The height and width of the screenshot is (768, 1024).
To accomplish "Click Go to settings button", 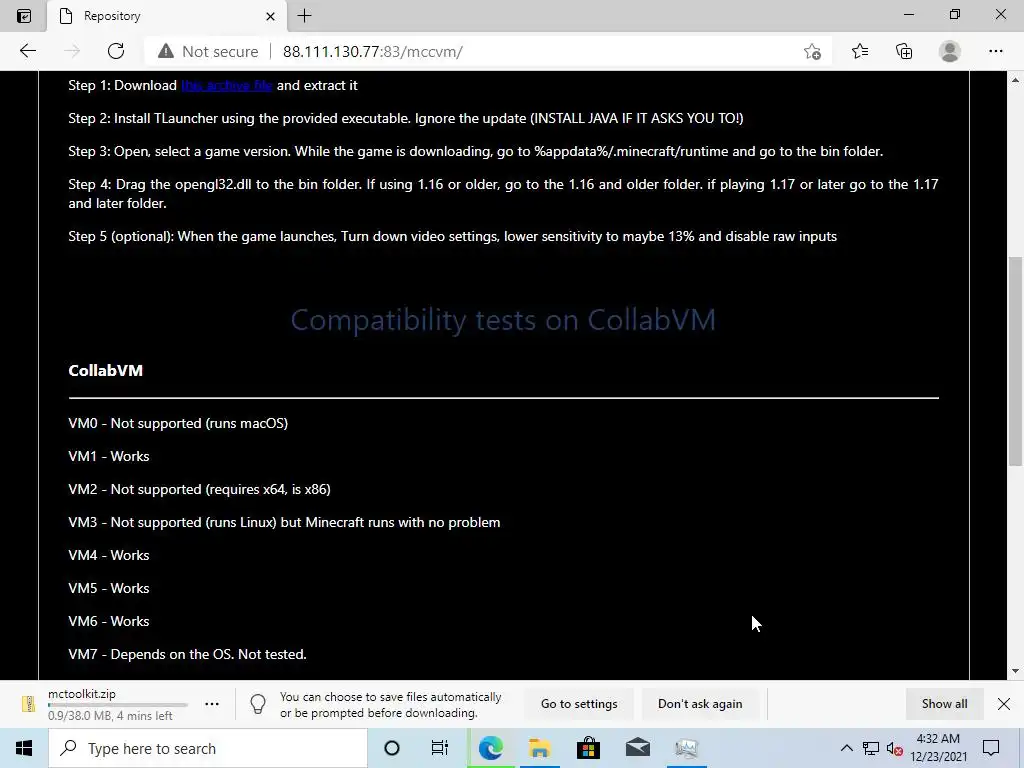I will pyautogui.click(x=579, y=704).
